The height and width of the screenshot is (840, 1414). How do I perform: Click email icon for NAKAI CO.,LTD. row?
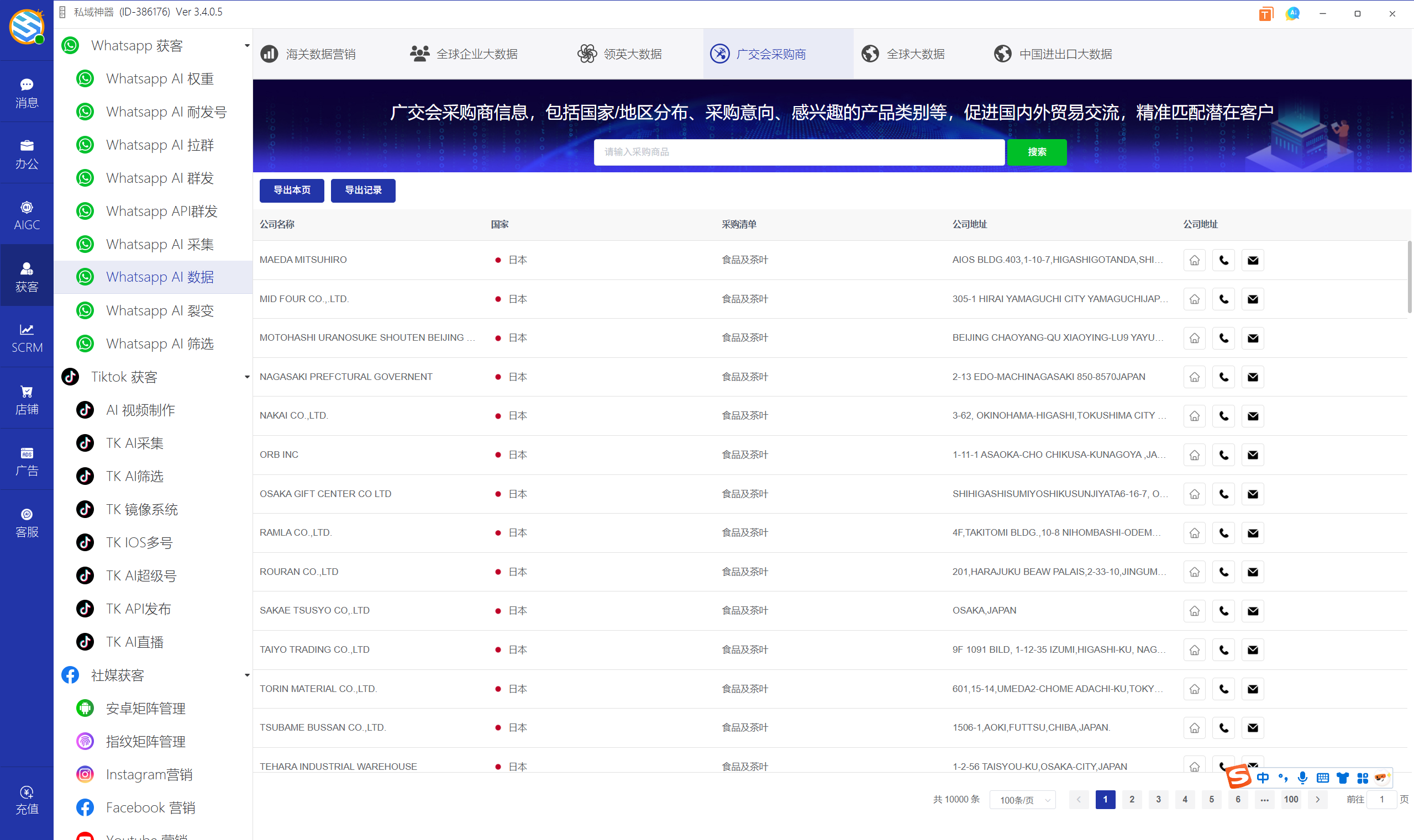click(x=1253, y=416)
